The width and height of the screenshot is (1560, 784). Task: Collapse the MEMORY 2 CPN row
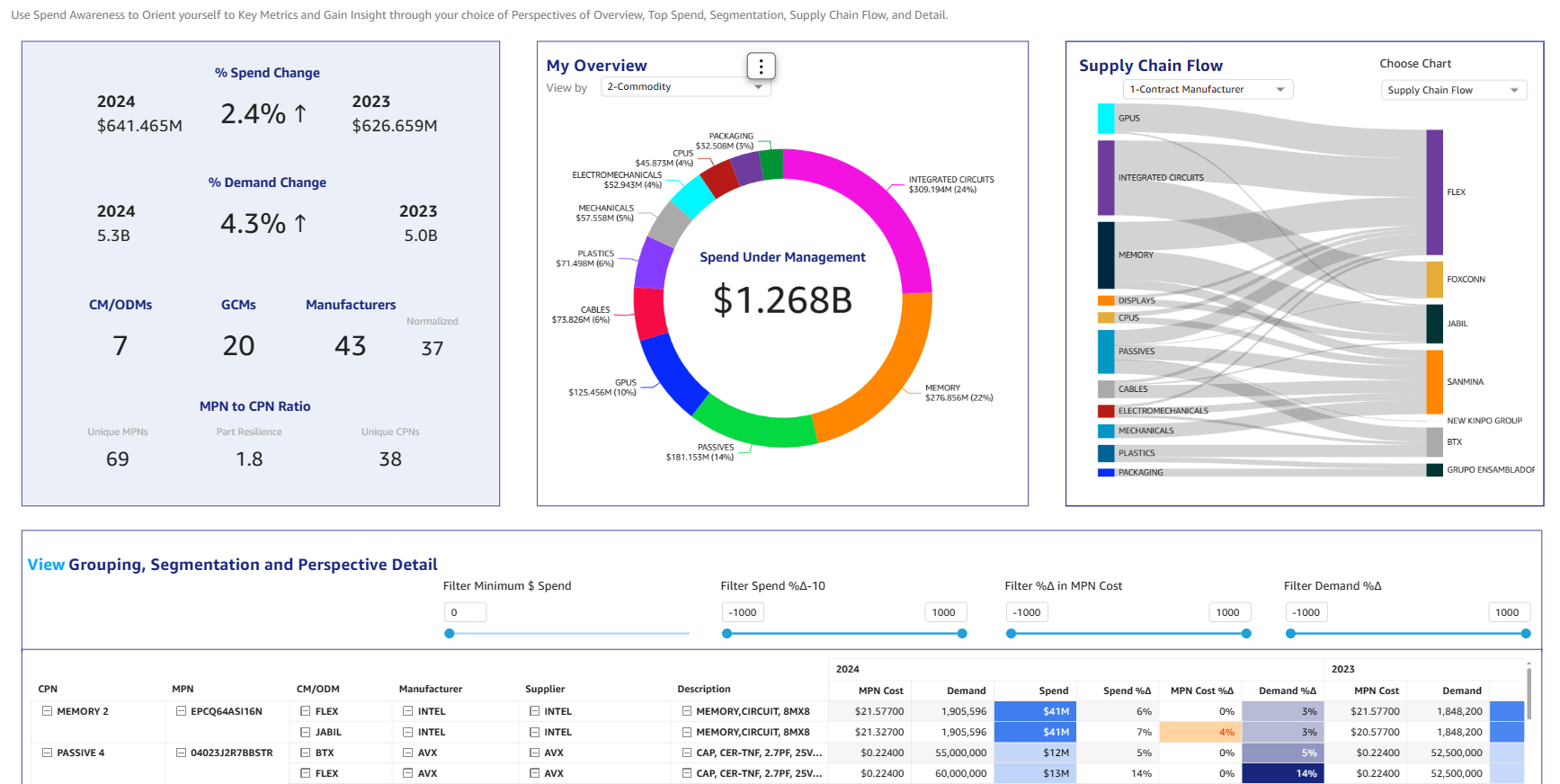48,711
